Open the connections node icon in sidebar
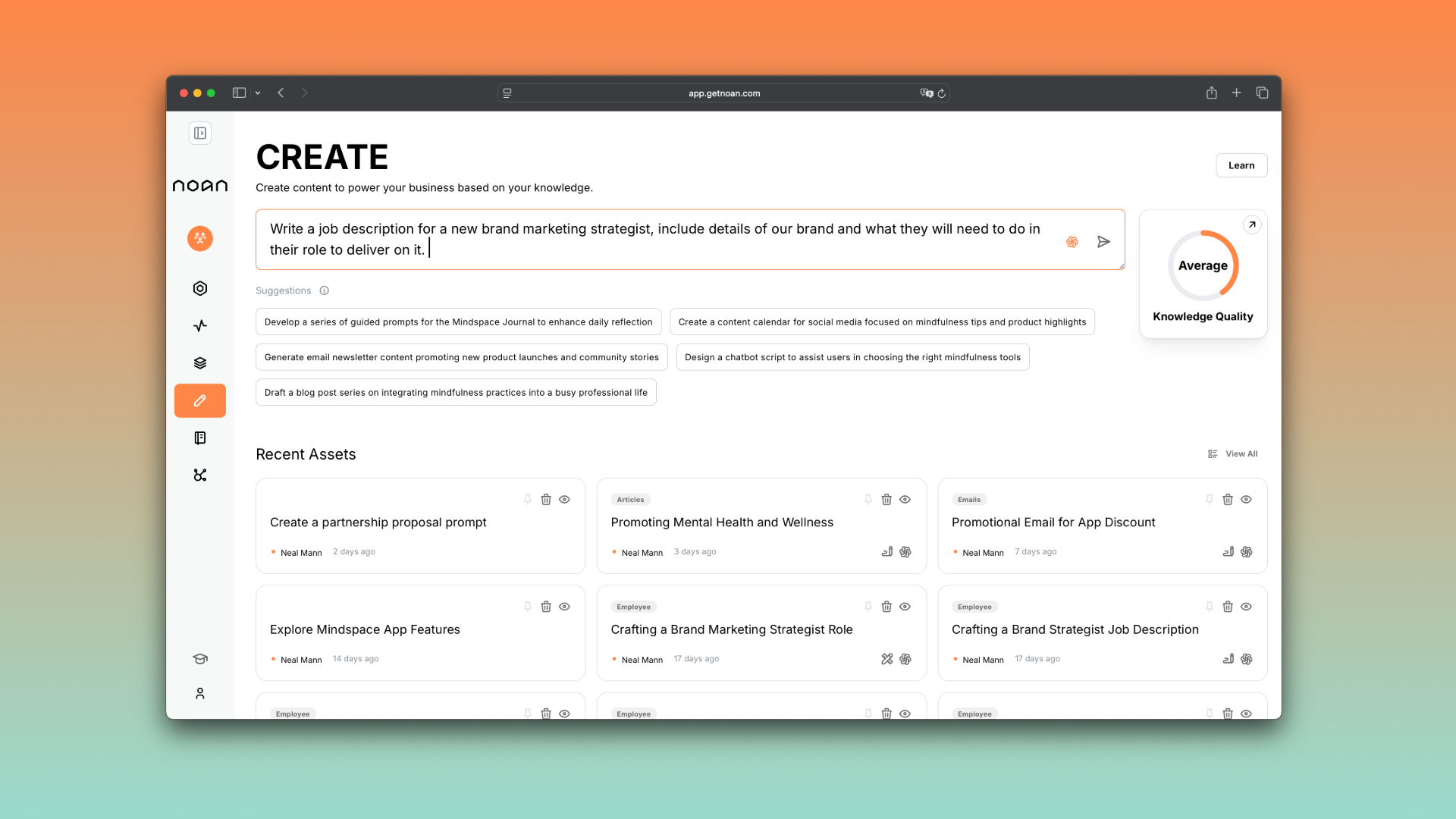This screenshot has width=1456, height=819. tap(200, 475)
